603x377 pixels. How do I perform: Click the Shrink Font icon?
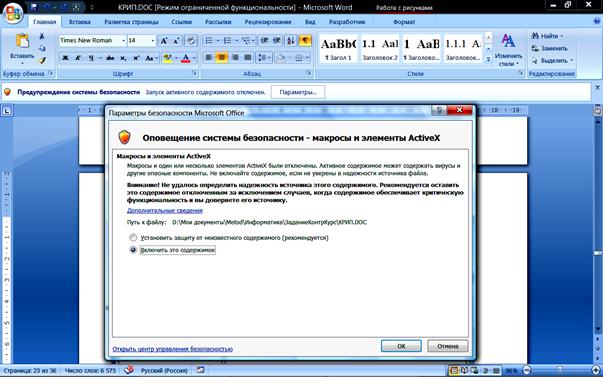pos(177,40)
